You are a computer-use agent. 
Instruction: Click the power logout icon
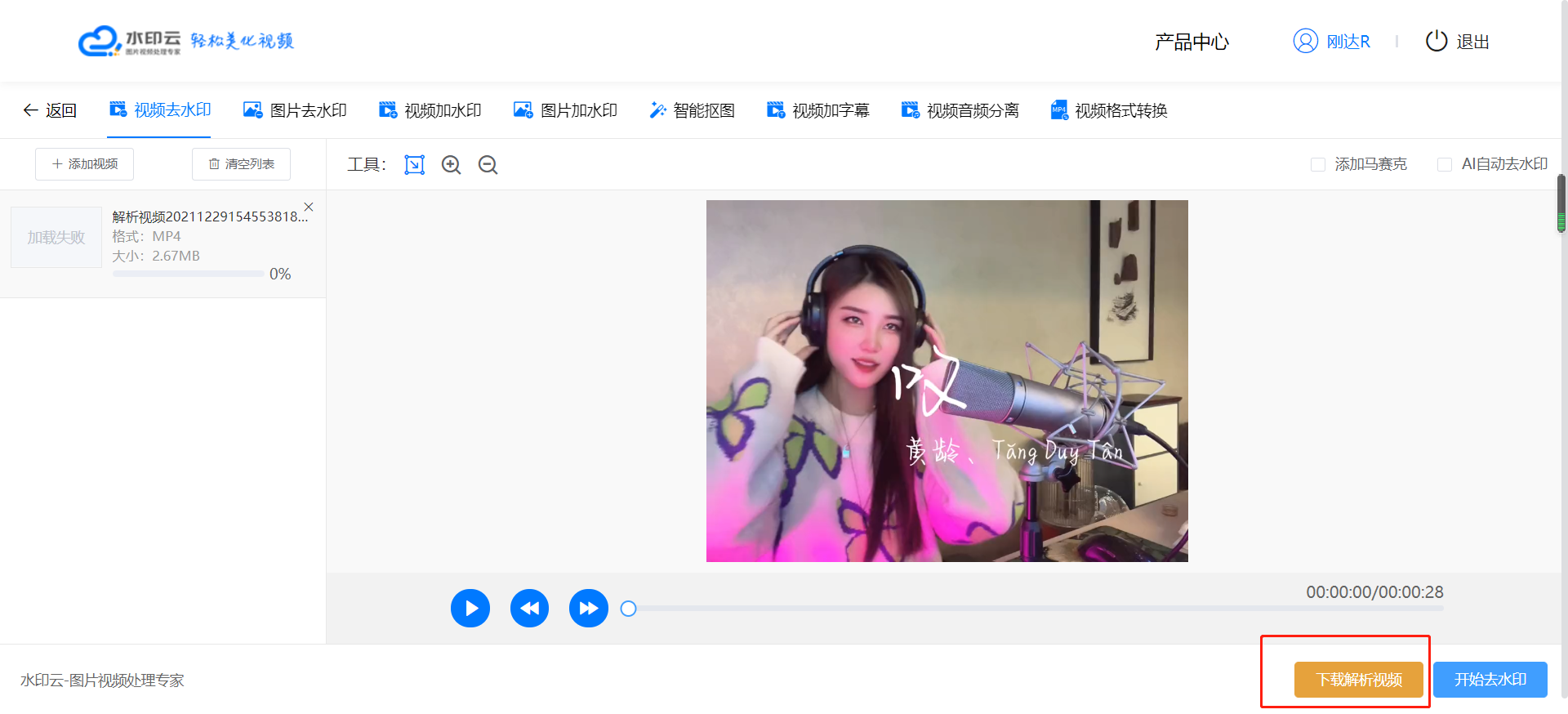click(x=1437, y=41)
